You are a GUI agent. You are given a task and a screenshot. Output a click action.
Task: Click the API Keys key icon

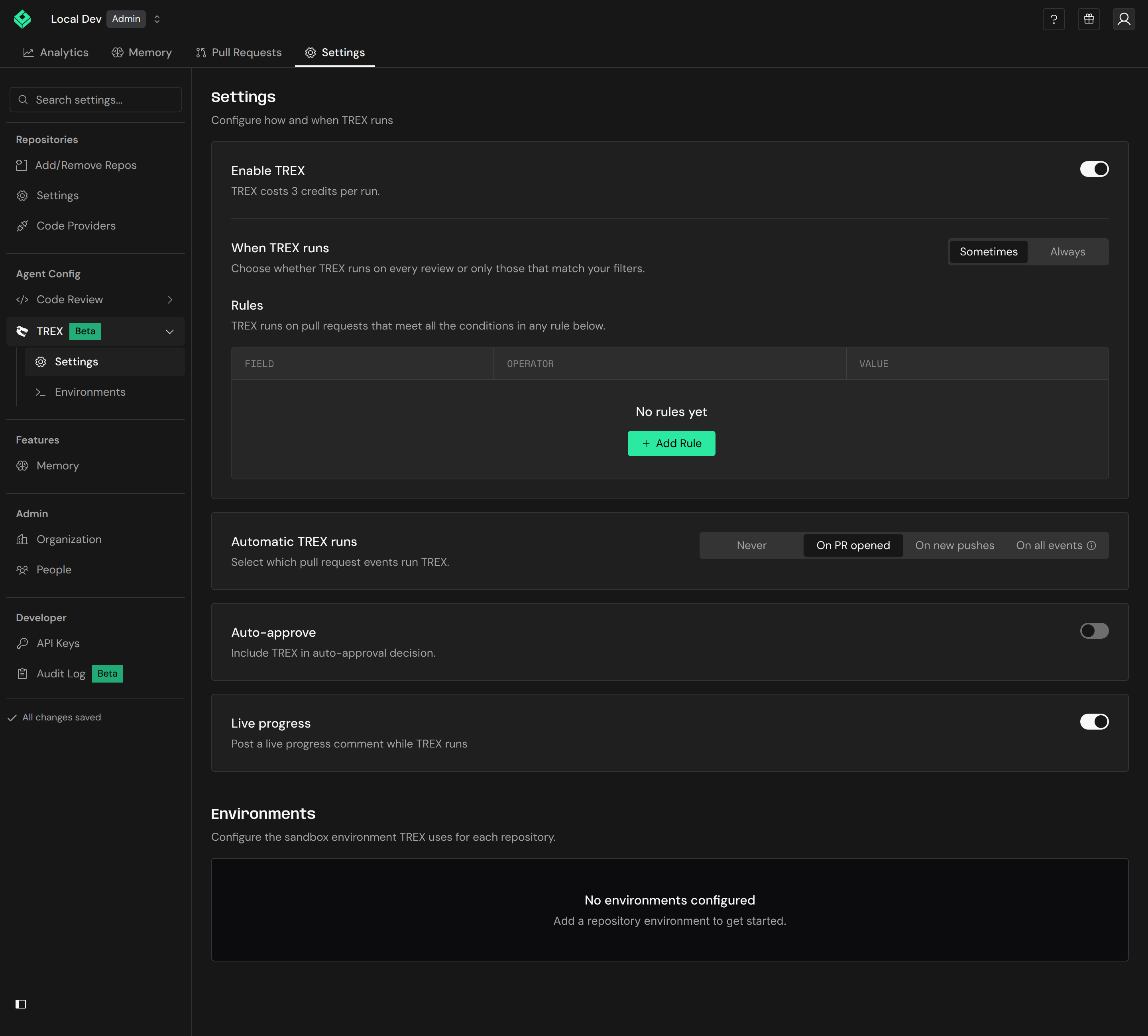22,643
